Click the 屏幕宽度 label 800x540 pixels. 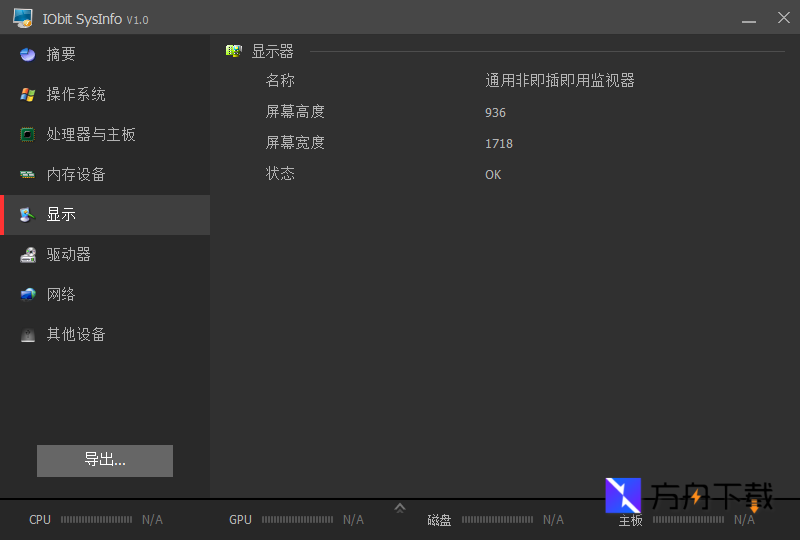point(295,143)
